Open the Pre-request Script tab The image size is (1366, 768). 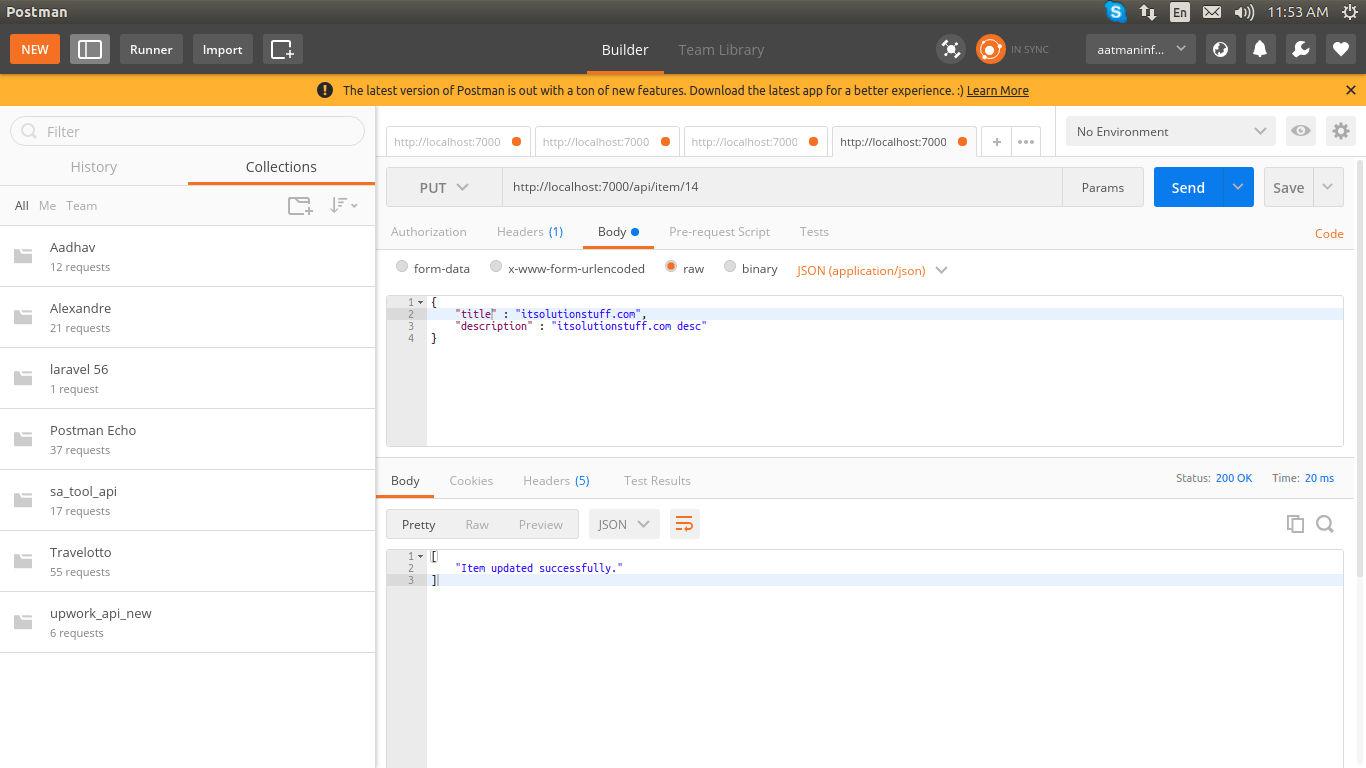[719, 232]
